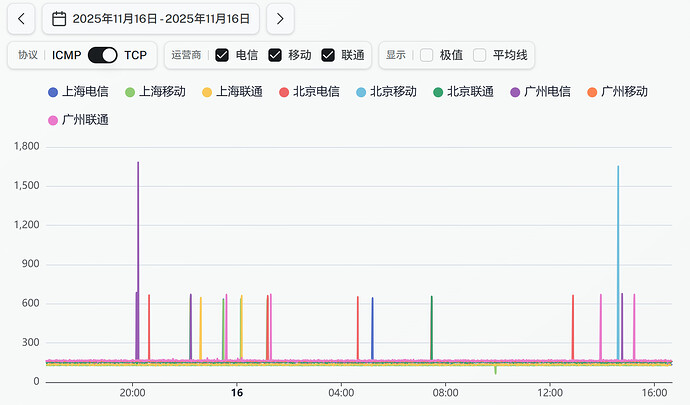Click the 20:00 x-axis label
This screenshot has height=405, width=690.
[x=132, y=393]
